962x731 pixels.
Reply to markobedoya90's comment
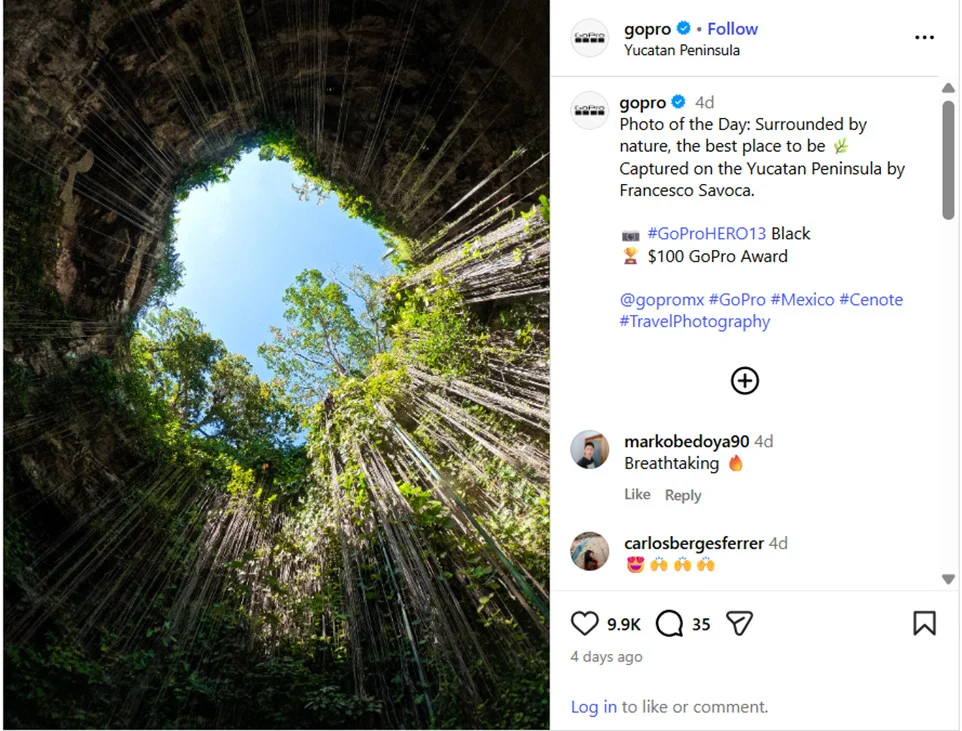(x=683, y=495)
